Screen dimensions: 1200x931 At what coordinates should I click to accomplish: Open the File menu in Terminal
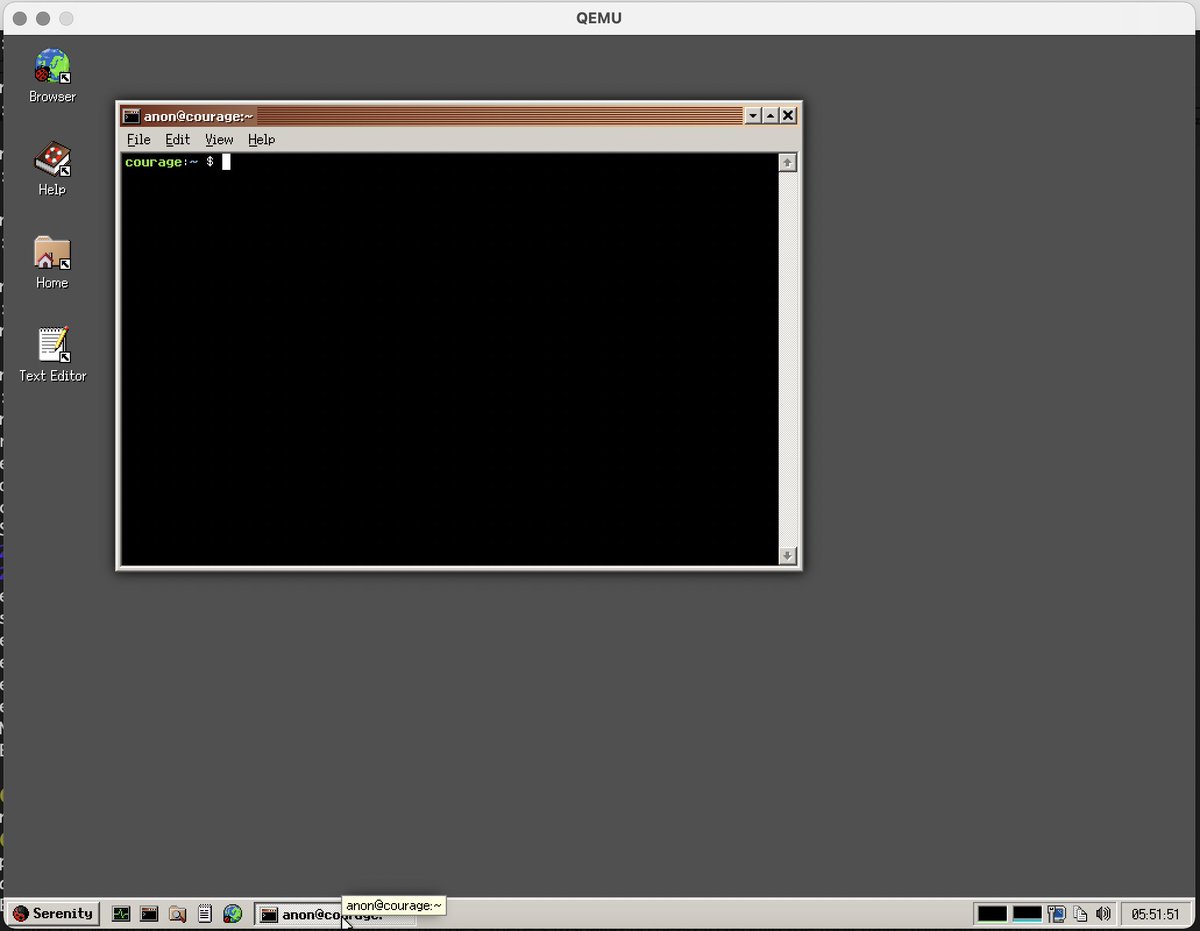coord(138,140)
